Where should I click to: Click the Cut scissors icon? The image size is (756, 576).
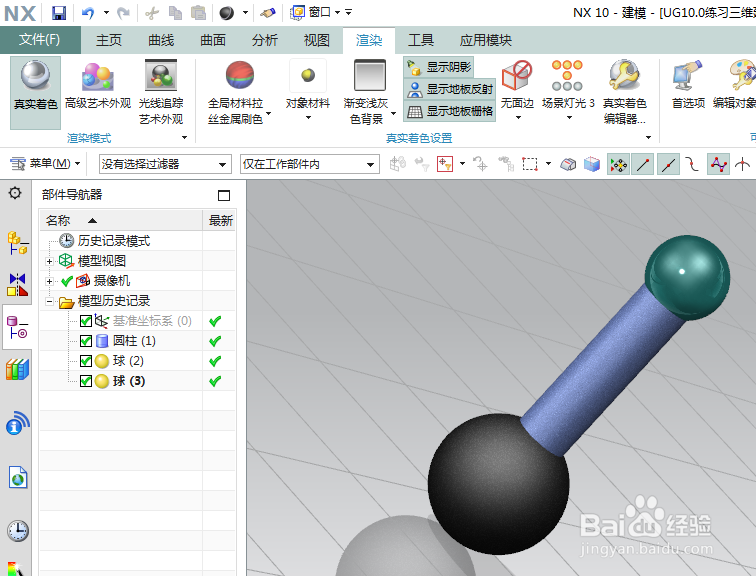point(152,13)
